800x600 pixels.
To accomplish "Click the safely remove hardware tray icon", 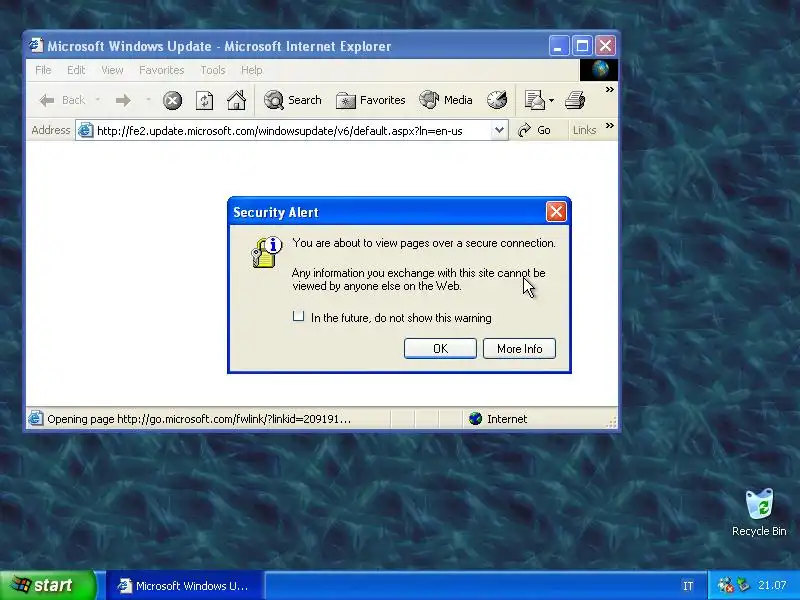I will [743, 585].
